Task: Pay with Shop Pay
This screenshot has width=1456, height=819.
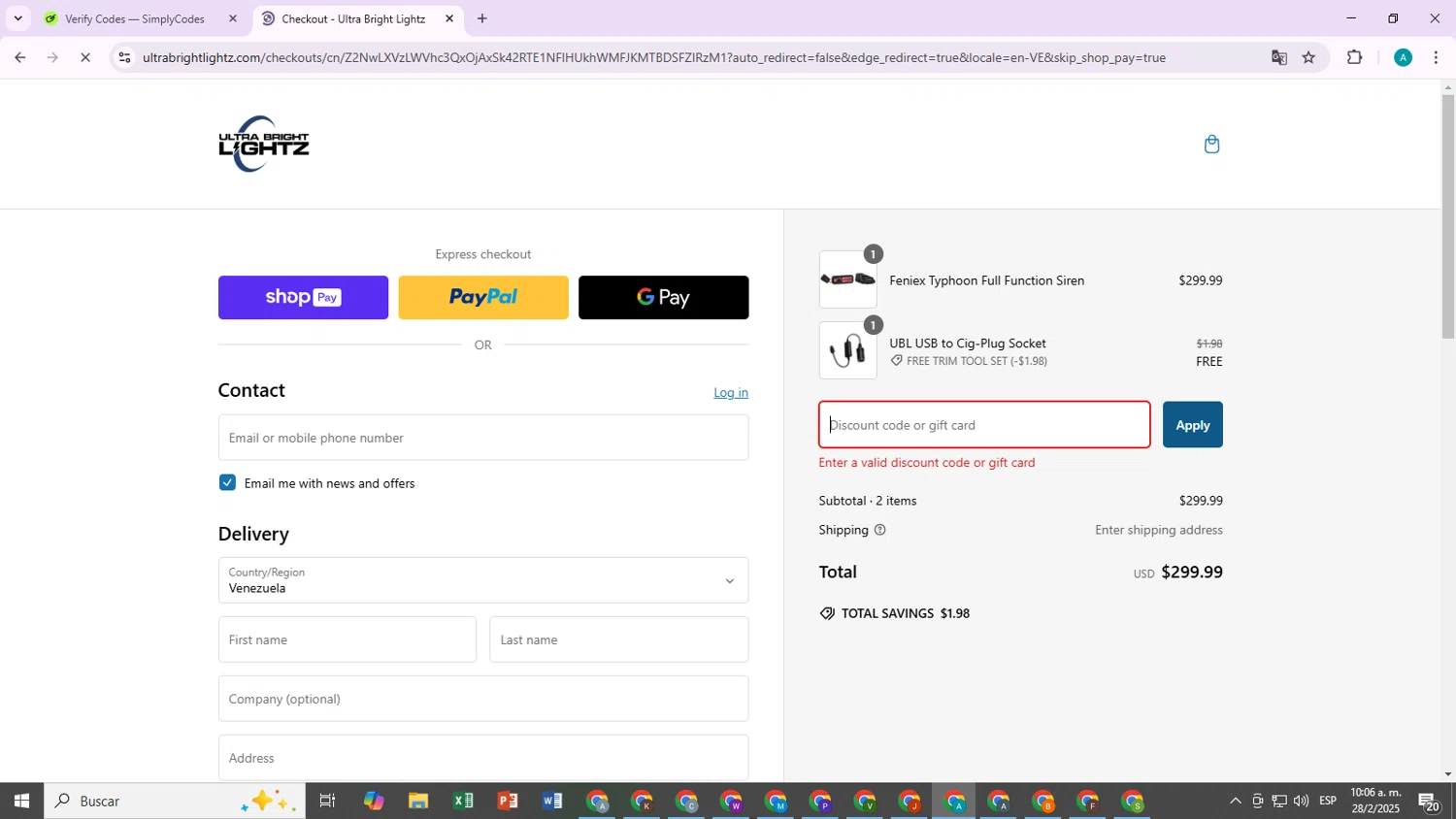Action: (303, 298)
